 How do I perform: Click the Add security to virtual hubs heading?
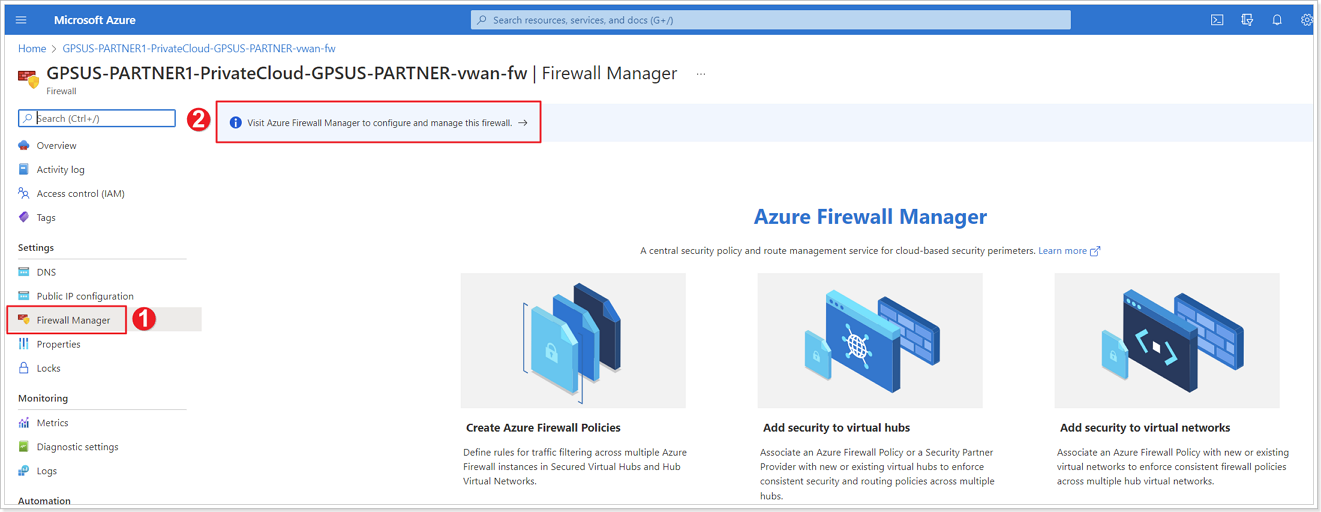point(836,428)
